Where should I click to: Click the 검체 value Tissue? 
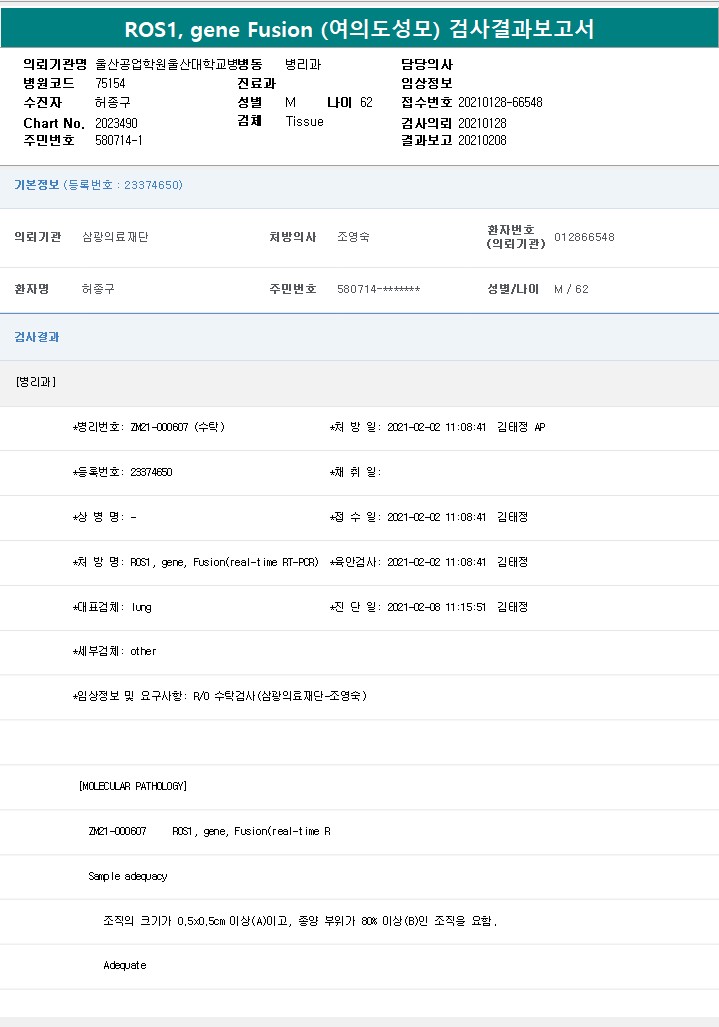tap(304, 121)
